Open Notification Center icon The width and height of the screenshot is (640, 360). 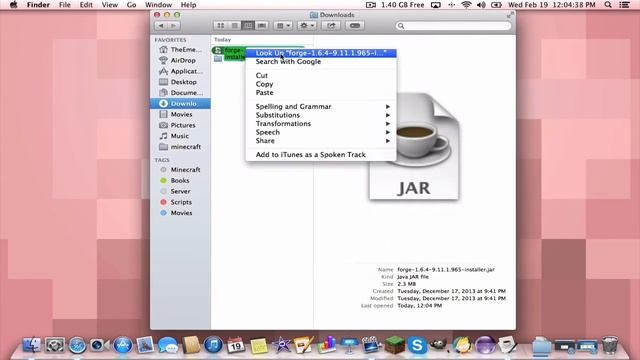click(x=624, y=5)
